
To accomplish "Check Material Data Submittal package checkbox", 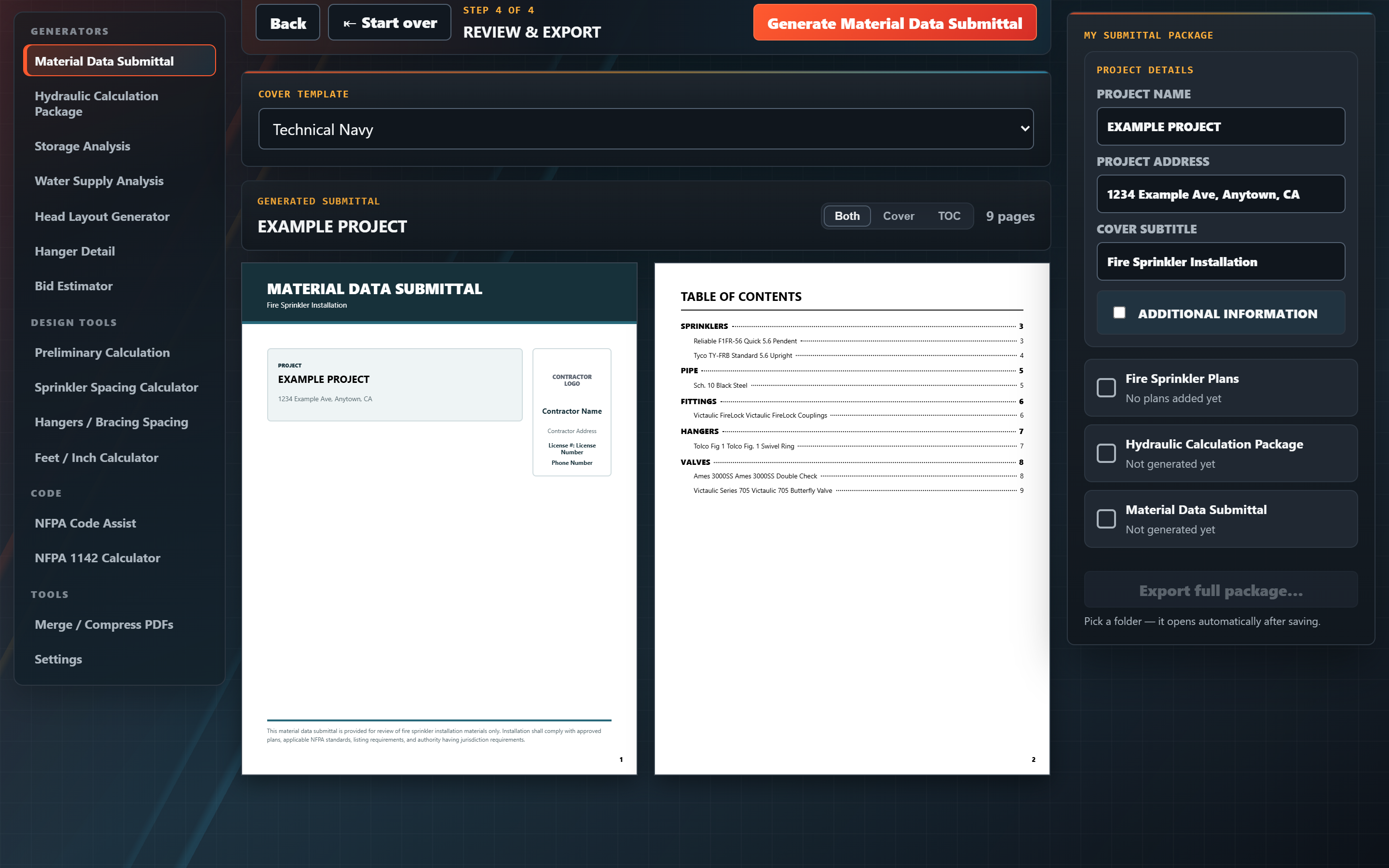I will [1106, 518].
